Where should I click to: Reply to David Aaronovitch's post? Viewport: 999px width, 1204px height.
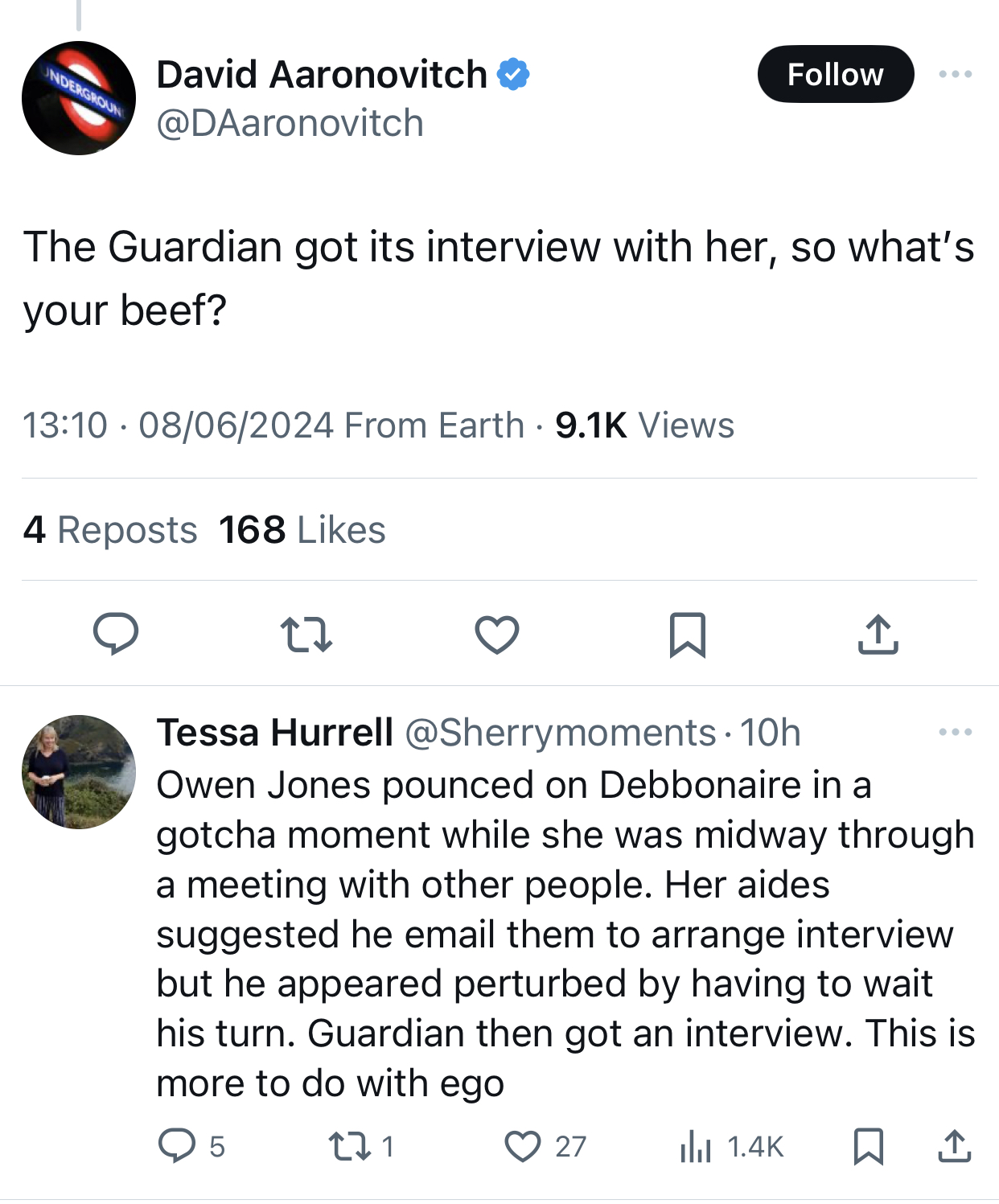(x=116, y=634)
